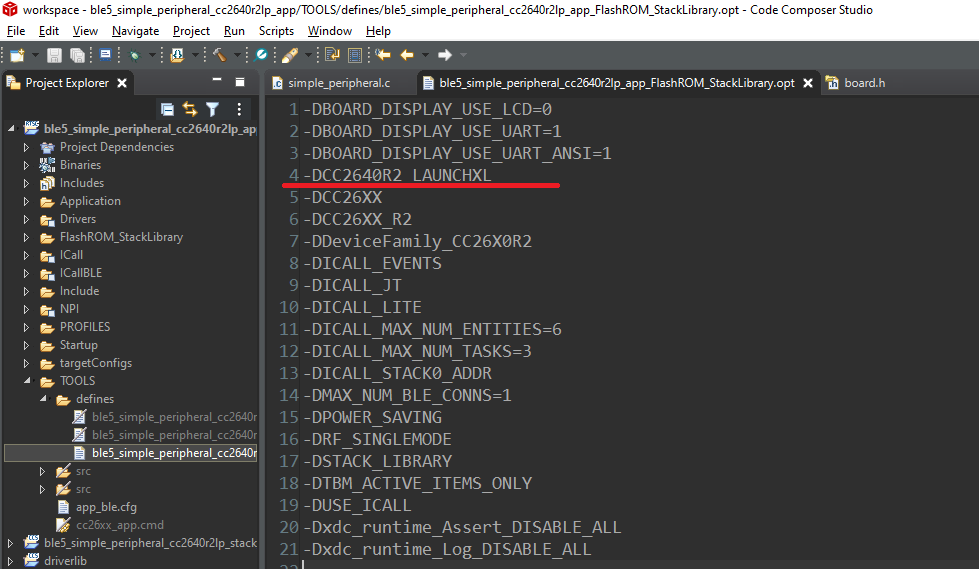
Task: Open the Search flashlight dropdown arrow
Action: [x=308, y=56]
